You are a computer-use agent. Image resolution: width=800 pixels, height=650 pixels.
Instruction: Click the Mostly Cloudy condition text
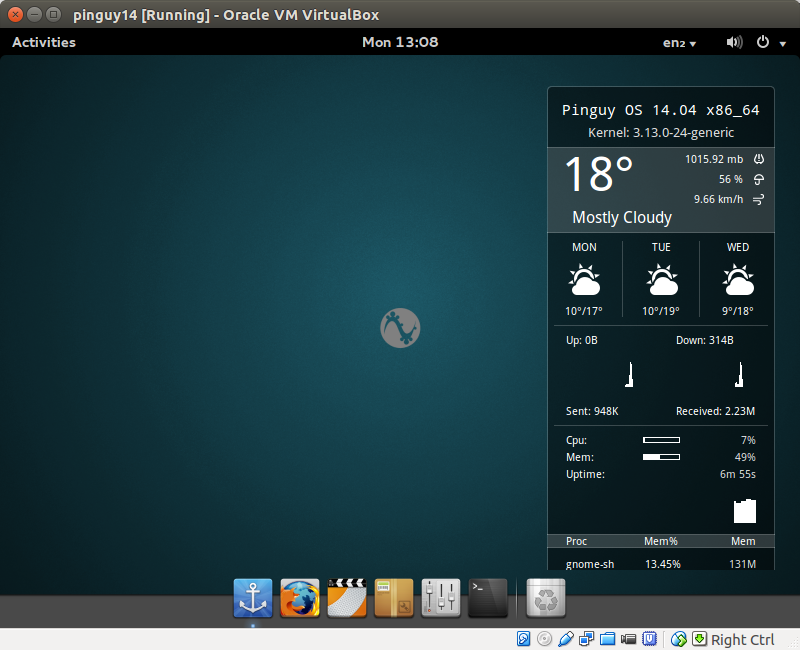622,218
